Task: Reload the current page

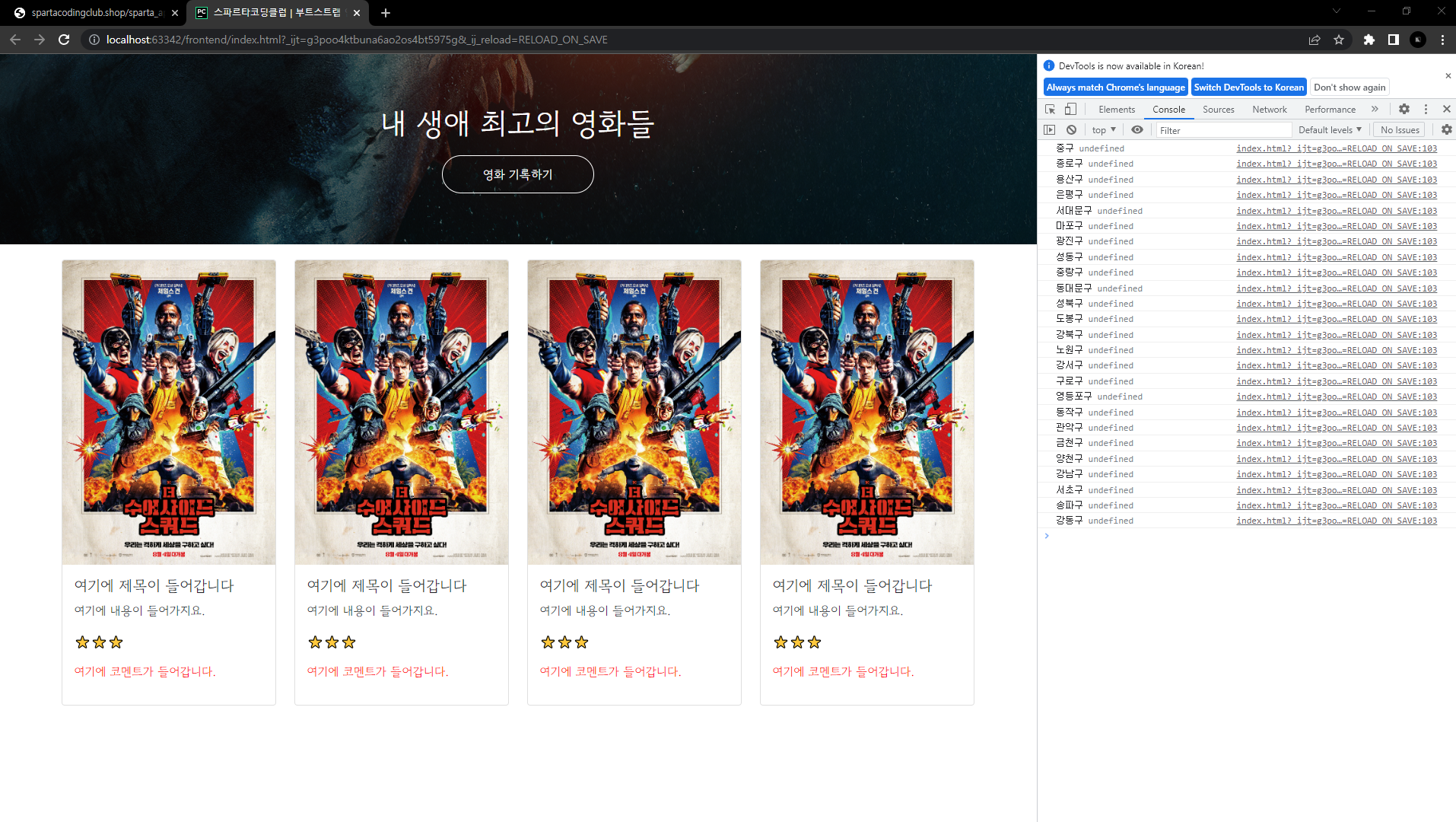Action: [64, 40]
